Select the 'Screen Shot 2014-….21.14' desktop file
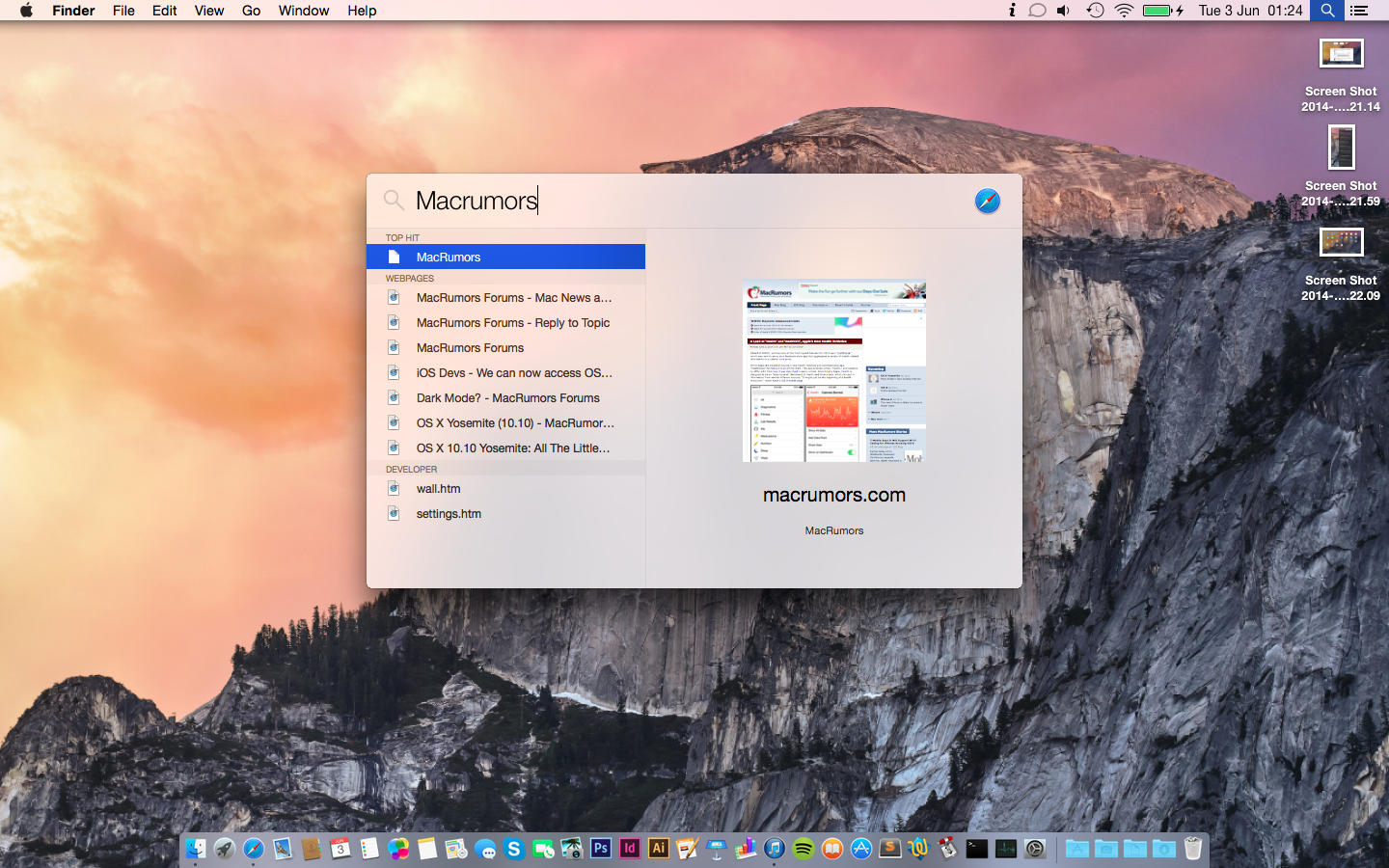The image size is (1389, 868). pos(1341,74)
